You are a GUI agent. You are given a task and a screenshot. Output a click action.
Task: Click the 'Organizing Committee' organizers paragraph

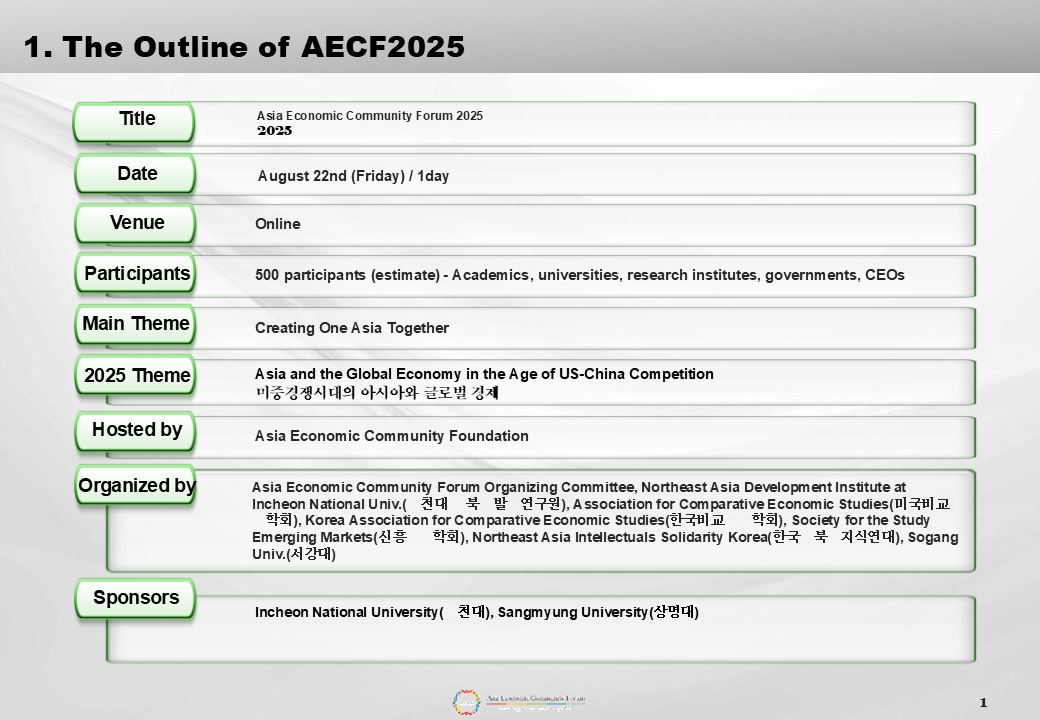coord(605,520)
